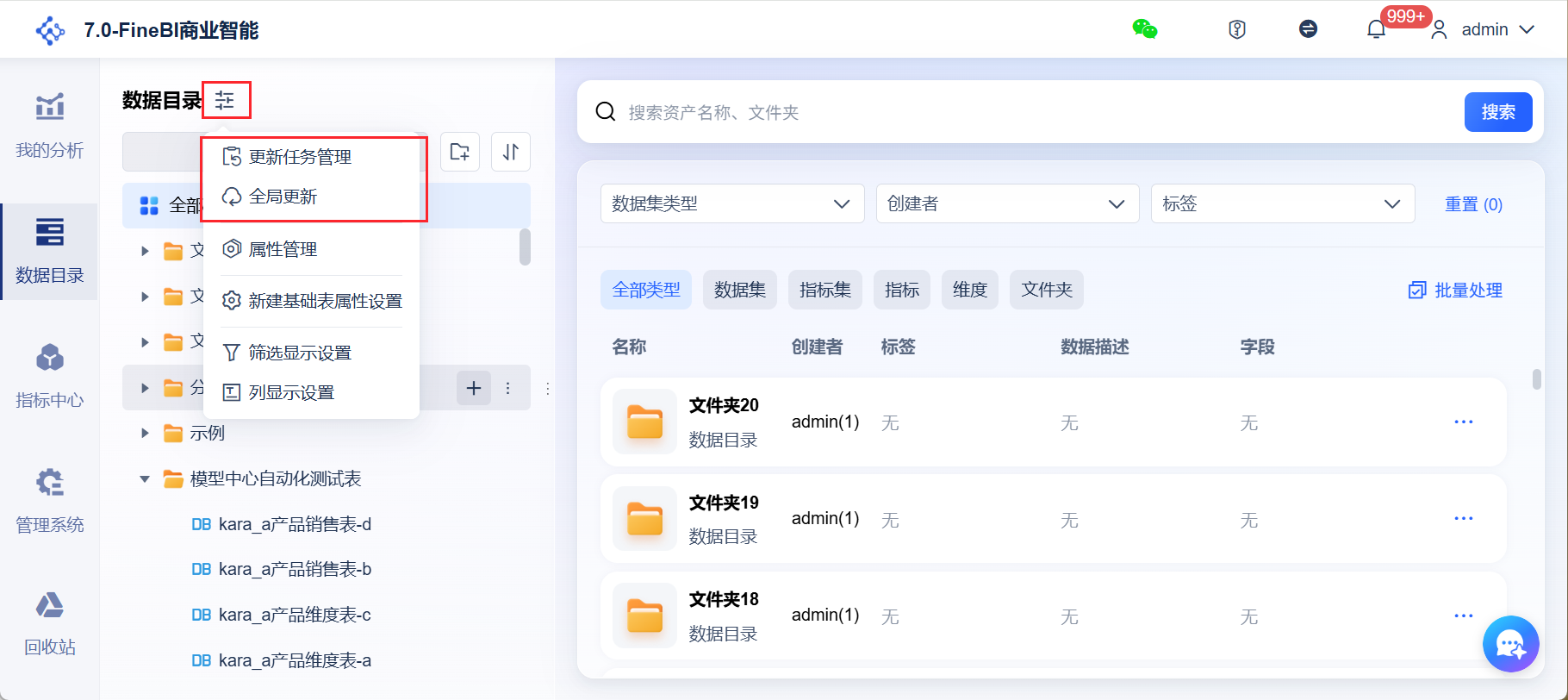1568x700 pixels.
Task: Open more options for 文件夹19
Action: [1464, 518]
